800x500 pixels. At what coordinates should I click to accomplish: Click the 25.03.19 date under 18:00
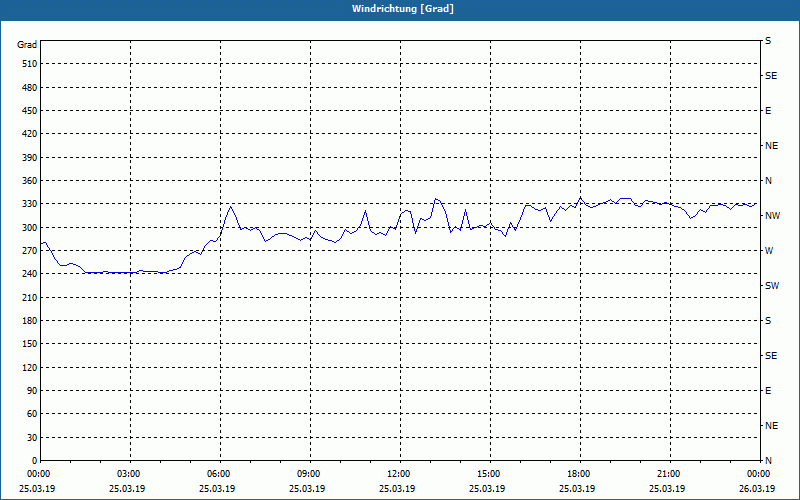pyautogui.click(x=578, y=489)
